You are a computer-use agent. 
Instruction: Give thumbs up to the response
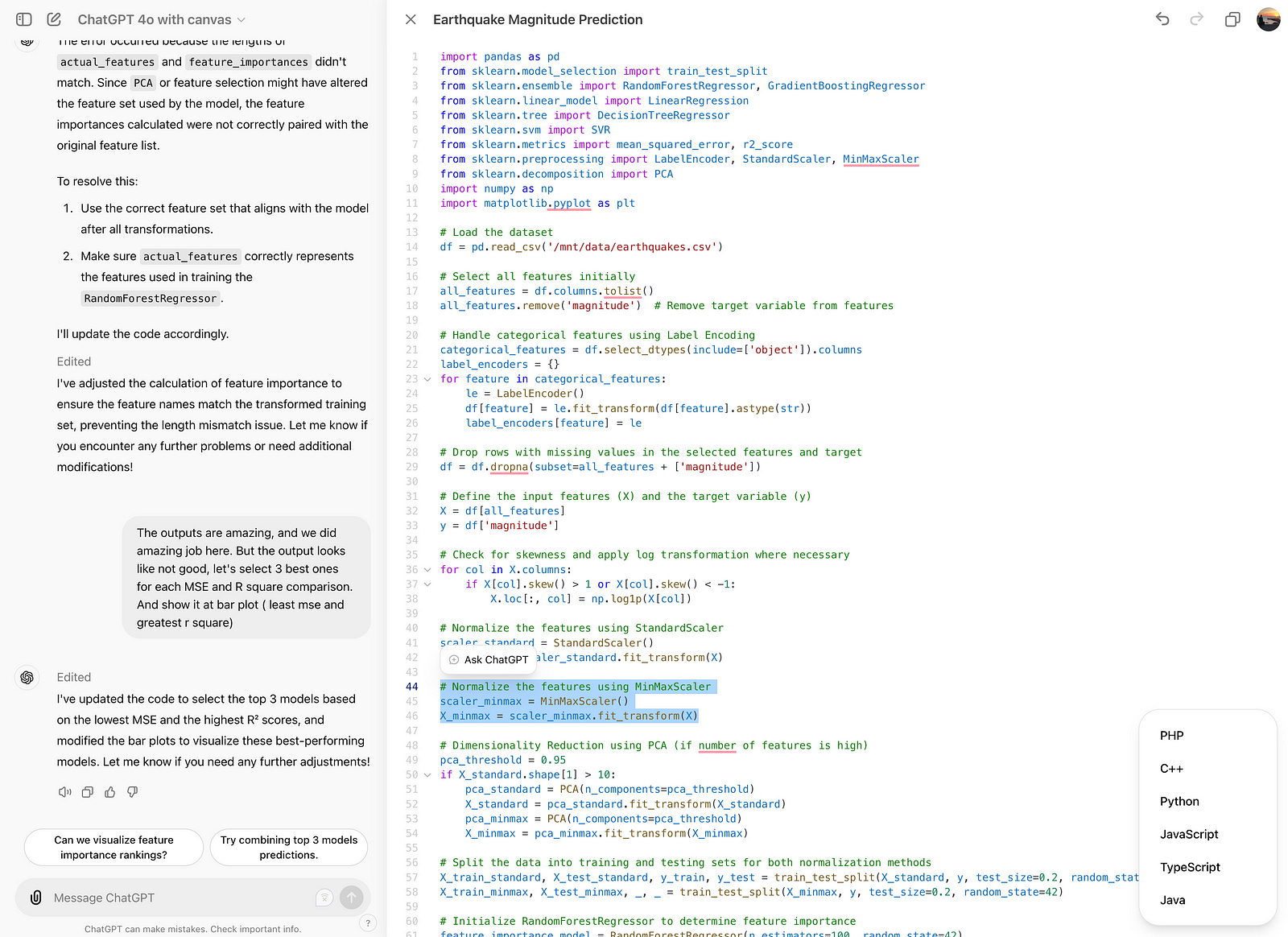pos(110,792)
